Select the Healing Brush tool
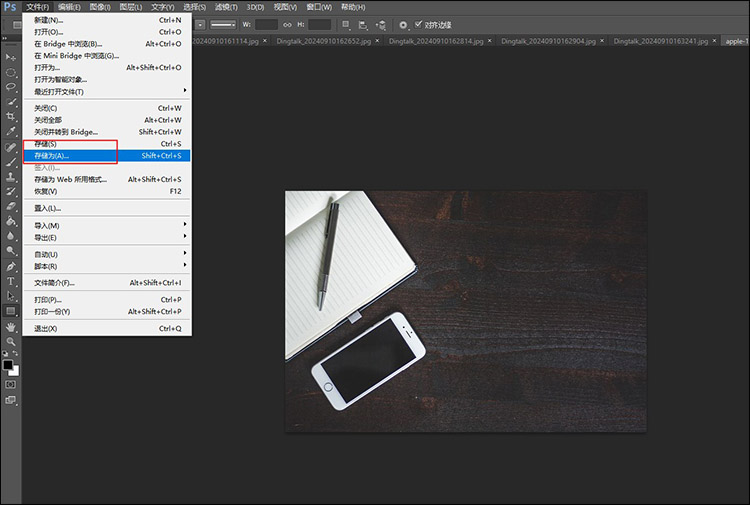The width and height of the screenshot is (750, 505). click(x=11, y=147)
